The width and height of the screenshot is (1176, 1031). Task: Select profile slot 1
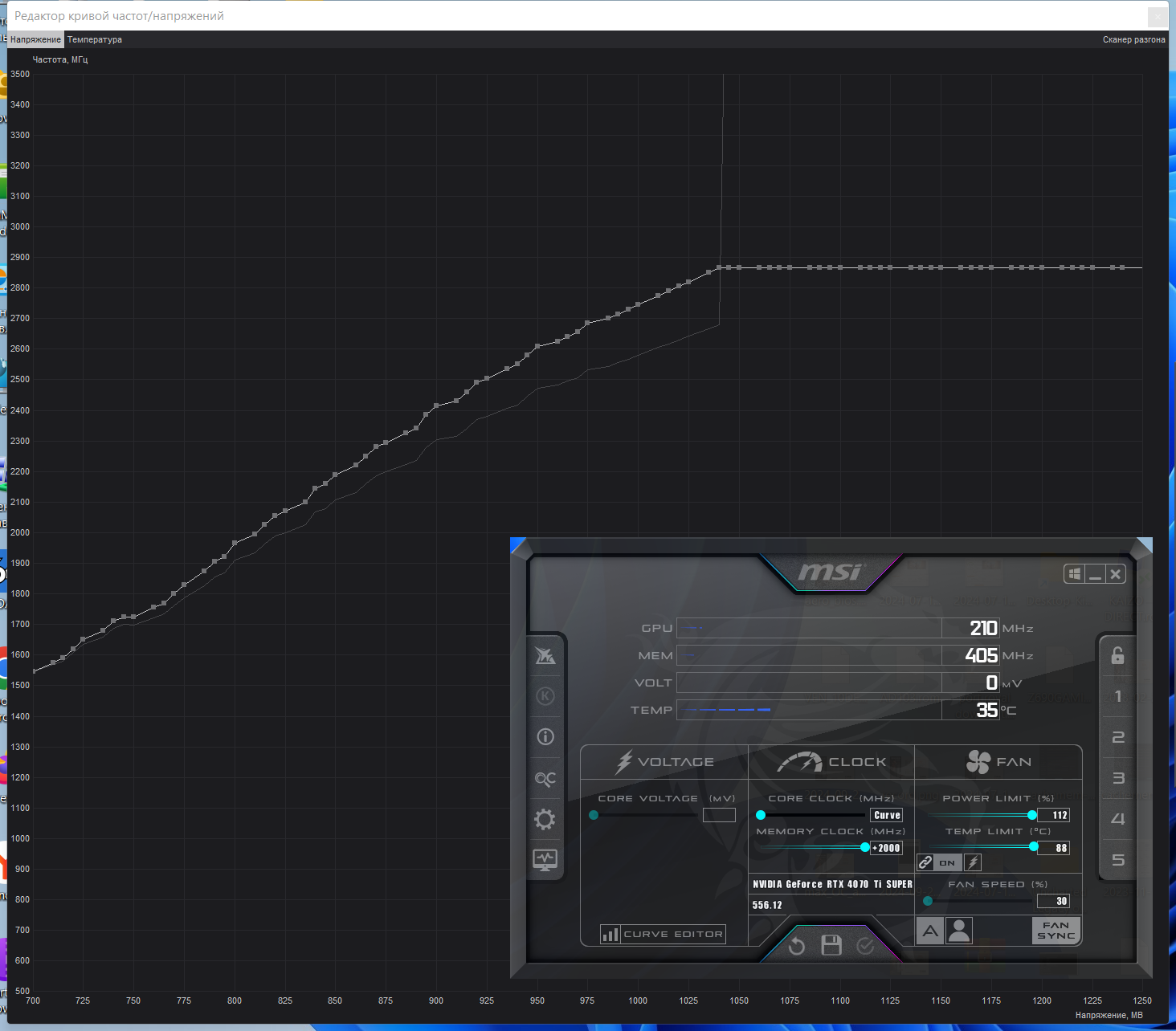tap(1117, 696)
